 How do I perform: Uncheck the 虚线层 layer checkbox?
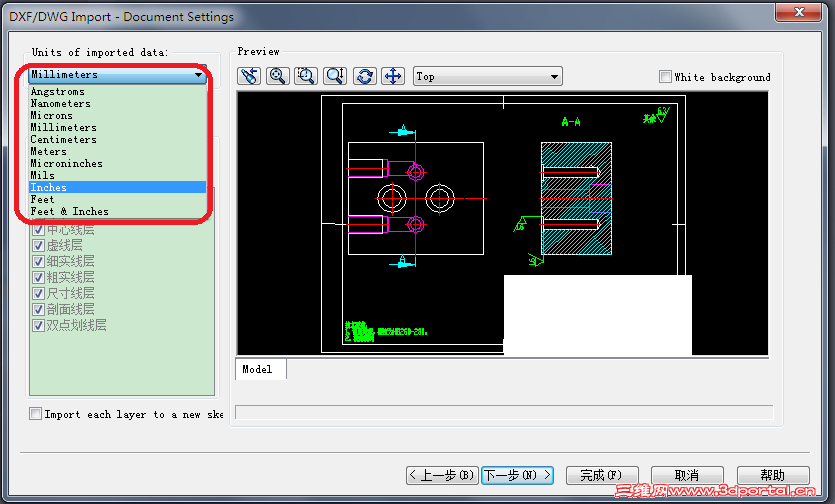(38, 246)
